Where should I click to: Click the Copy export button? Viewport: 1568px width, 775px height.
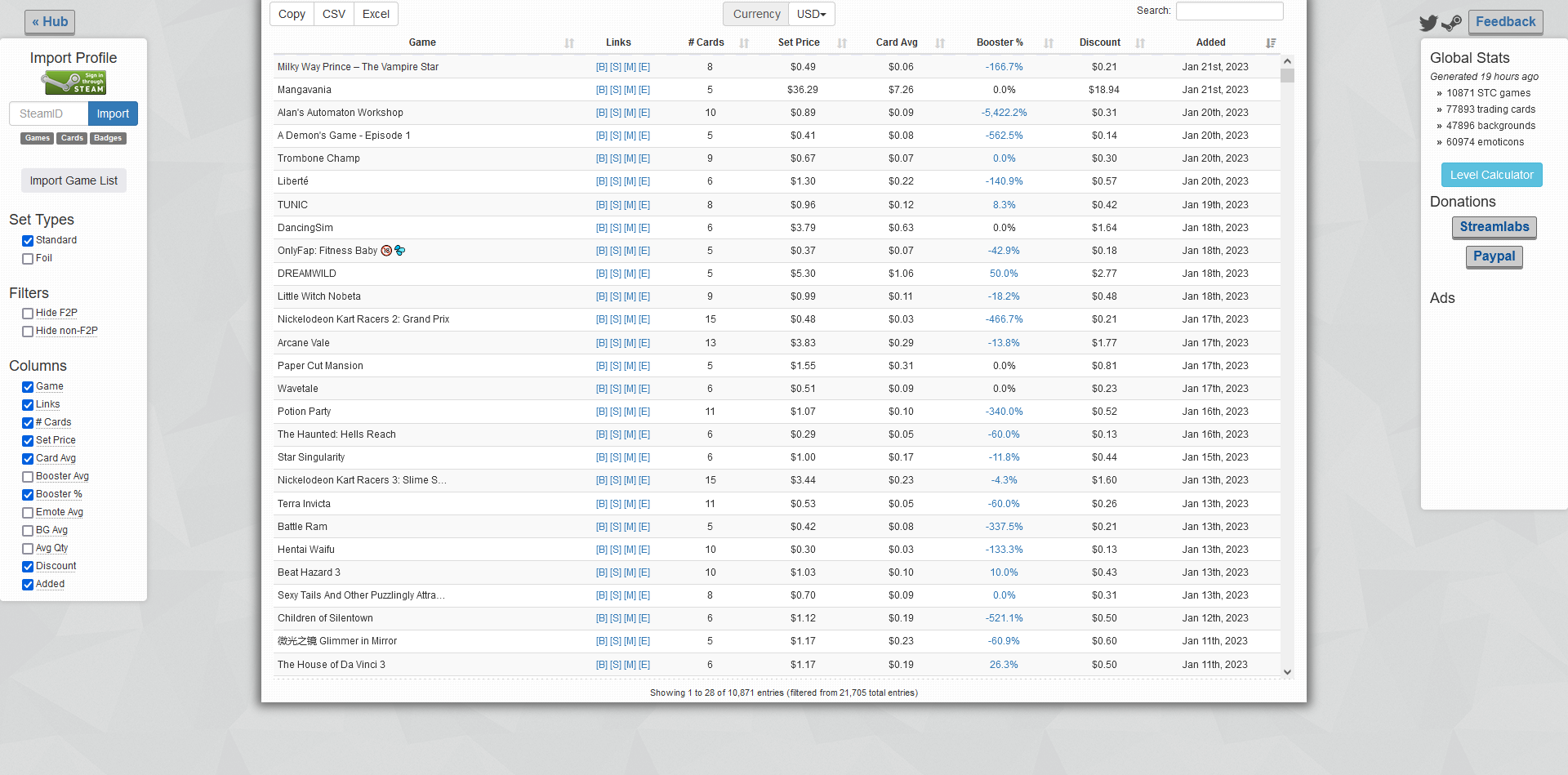coord(292,14)
